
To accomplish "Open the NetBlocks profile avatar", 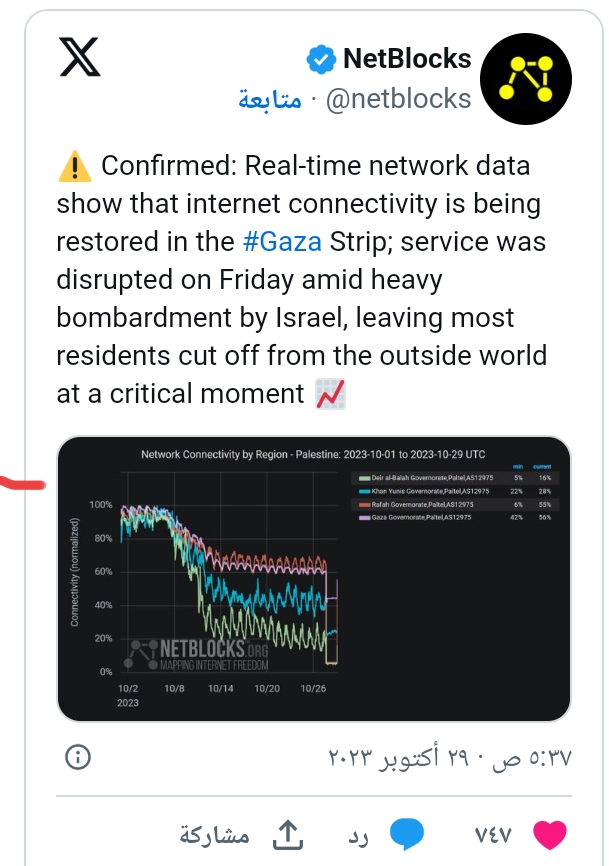I will pyautogui.click(x=526, y=78).
